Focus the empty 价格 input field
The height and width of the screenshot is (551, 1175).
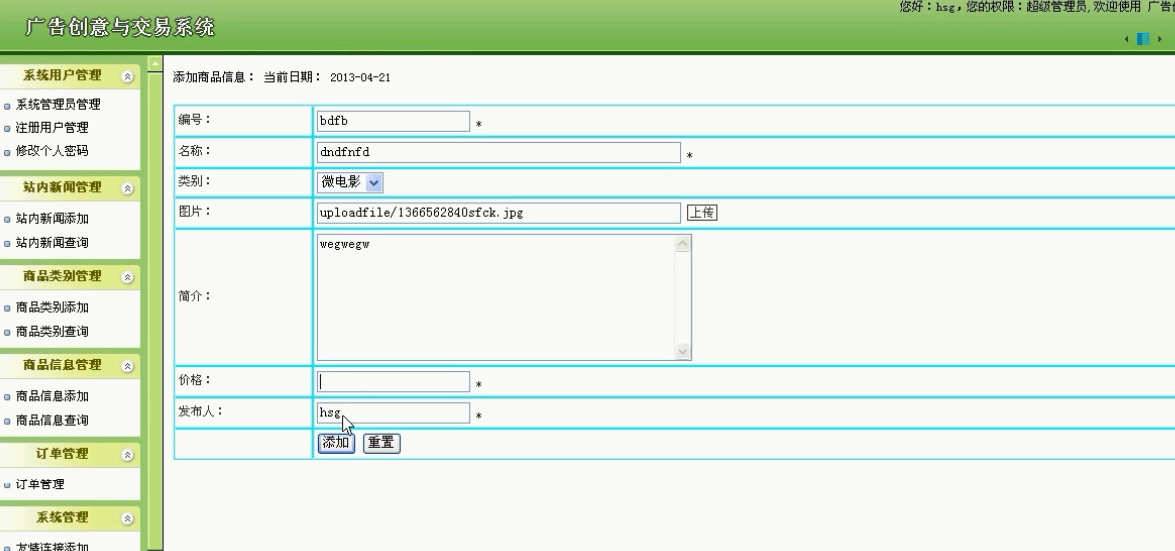[393, 382]
